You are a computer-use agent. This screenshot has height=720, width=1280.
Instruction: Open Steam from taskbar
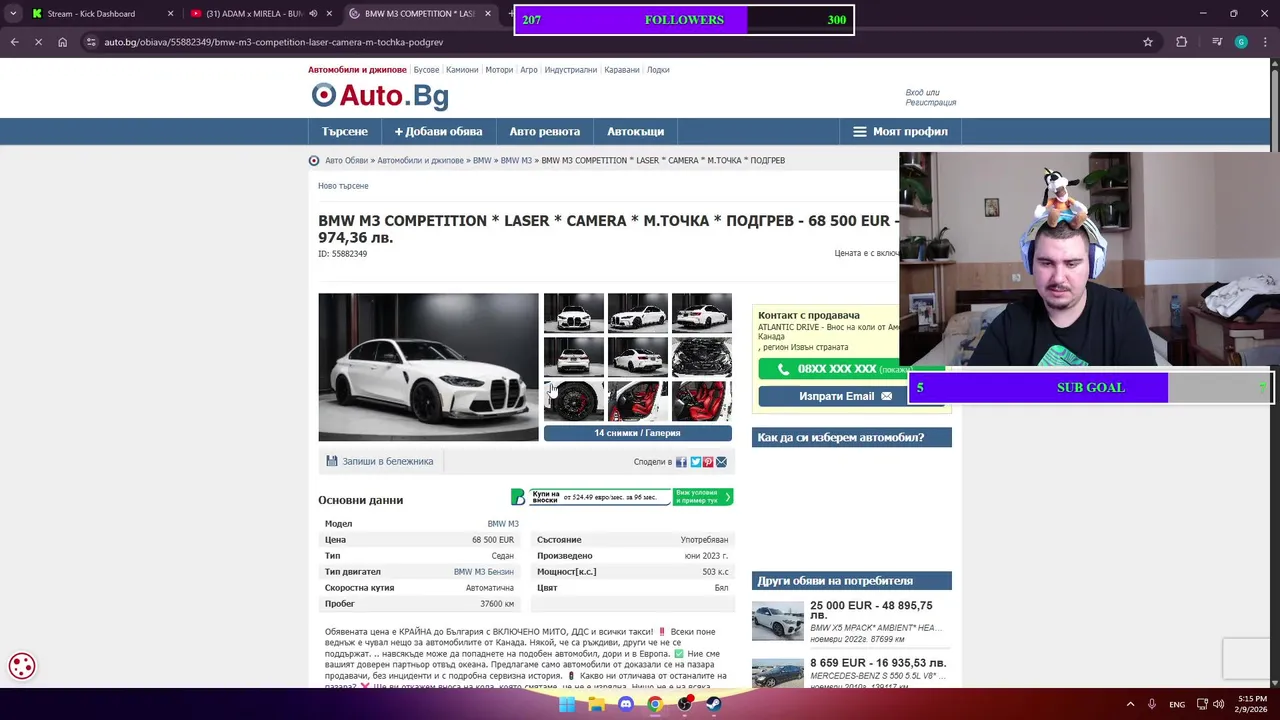714,704
